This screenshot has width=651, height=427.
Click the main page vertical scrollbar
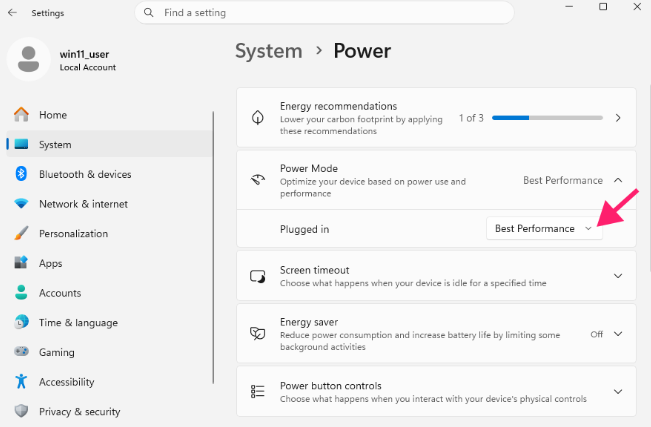coord(649,179)
